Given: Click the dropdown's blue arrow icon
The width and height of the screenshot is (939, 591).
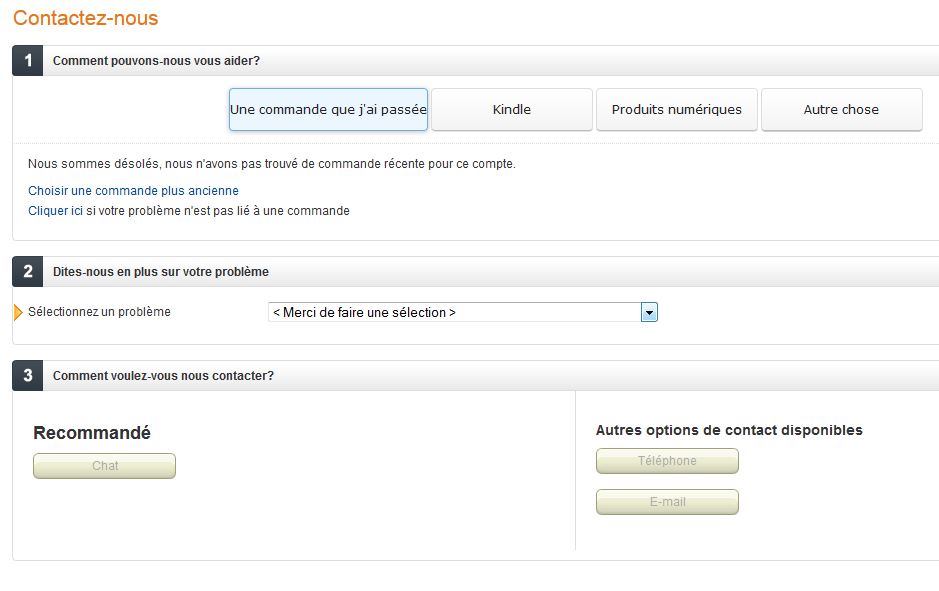Looking at the screenshot, I should [649, 311].
